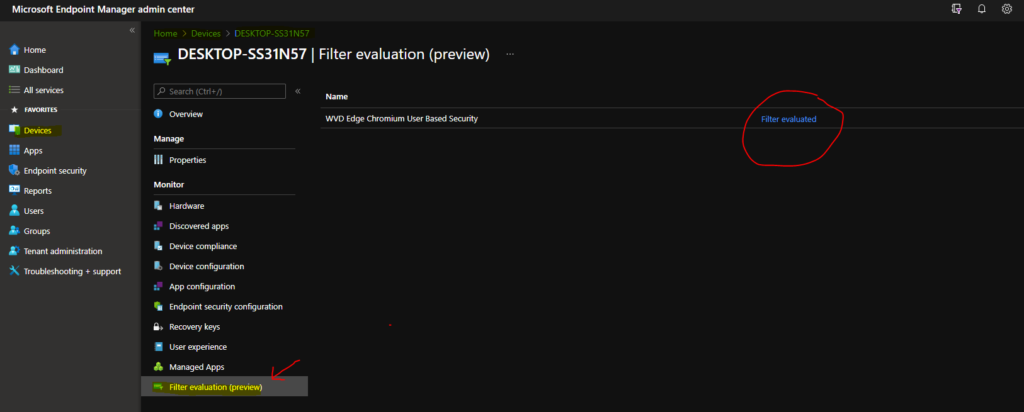
Task: Open the ellipsis menu beside the page title
Action: pos(510,54)
